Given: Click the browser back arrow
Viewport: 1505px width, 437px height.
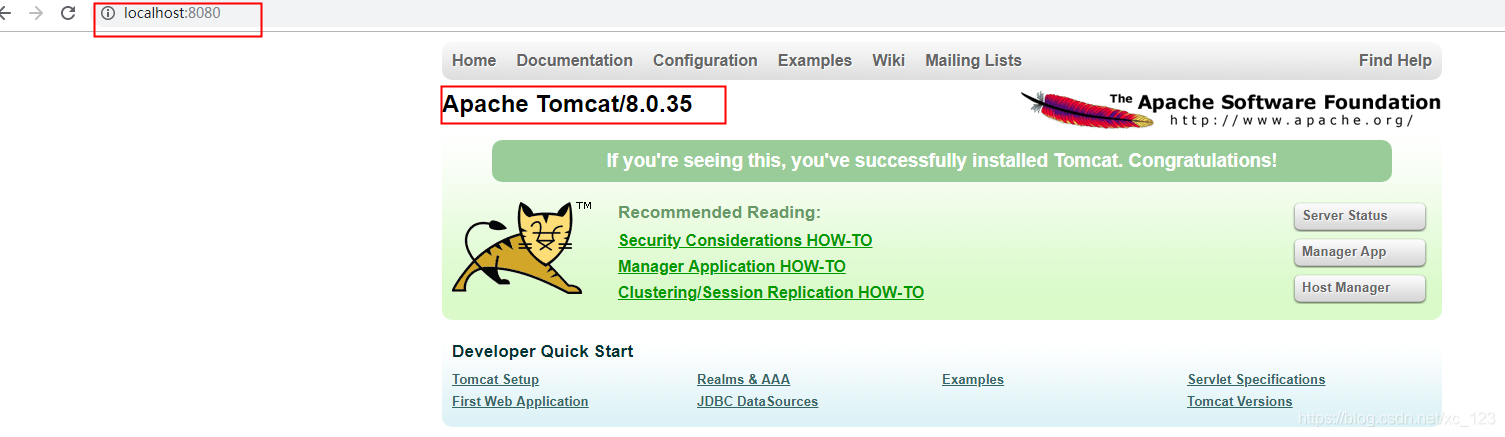Looking at the screenshot, I should pos(5,13).
